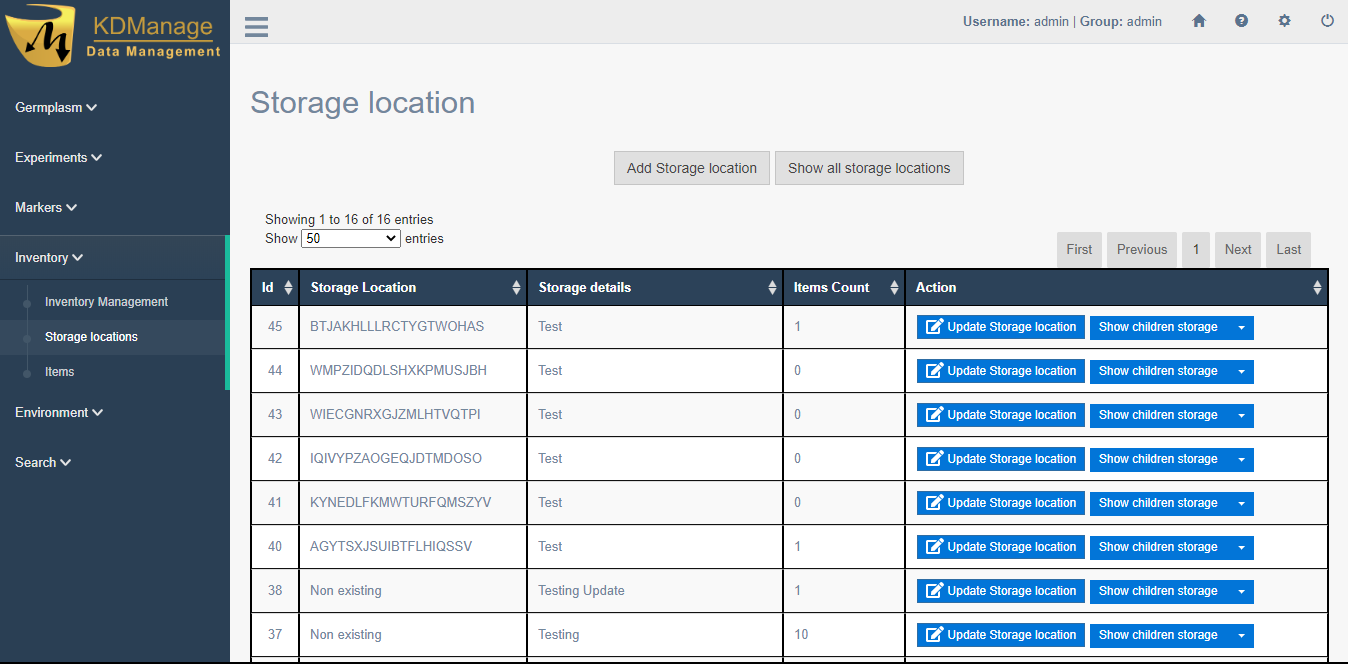The width and height of the screenshot is (1348, 664).
Task: Expand the Experiments sidebar menu
Action: pos(58,158)
